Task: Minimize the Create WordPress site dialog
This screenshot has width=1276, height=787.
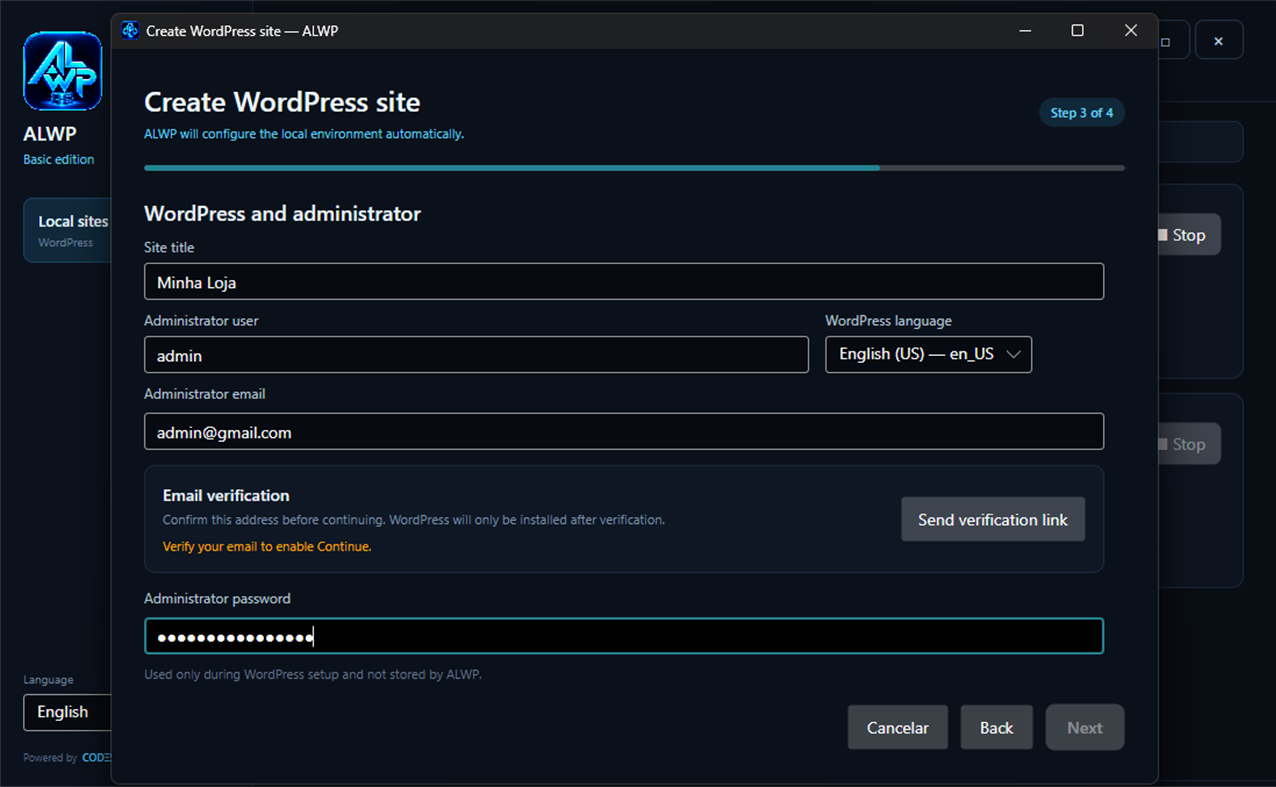Action: point(1025,31)
